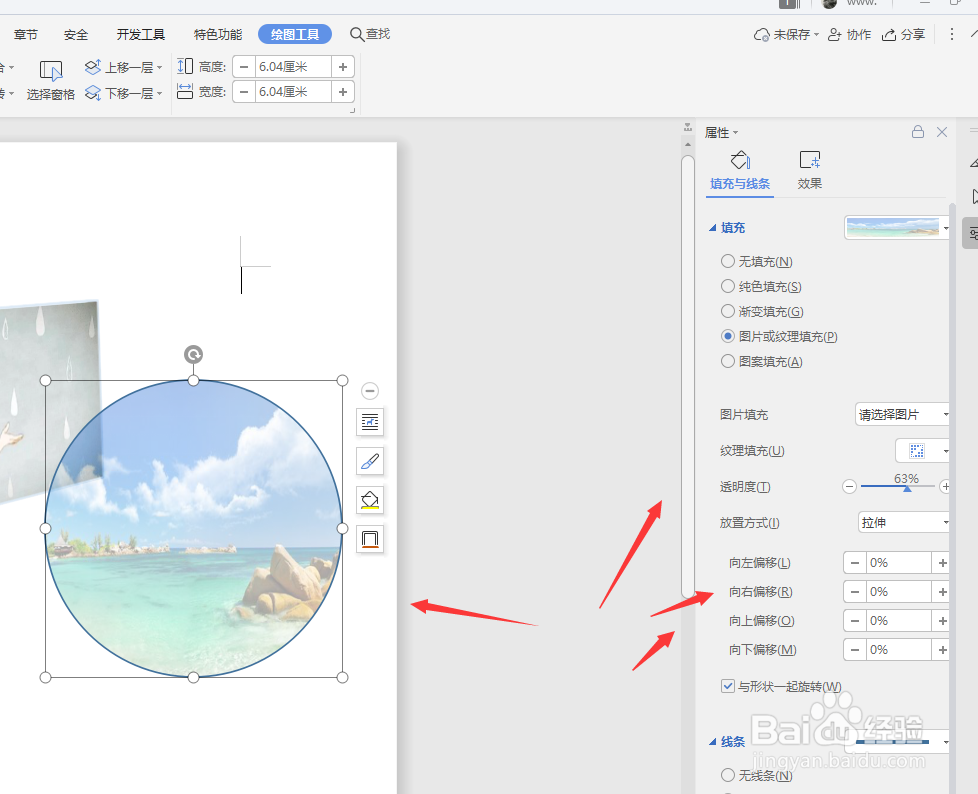Image resolution: width=978 pixels, height=794 pixels.
Task: Select the brush style icon next to circle
Action: (x=370, y=461)
